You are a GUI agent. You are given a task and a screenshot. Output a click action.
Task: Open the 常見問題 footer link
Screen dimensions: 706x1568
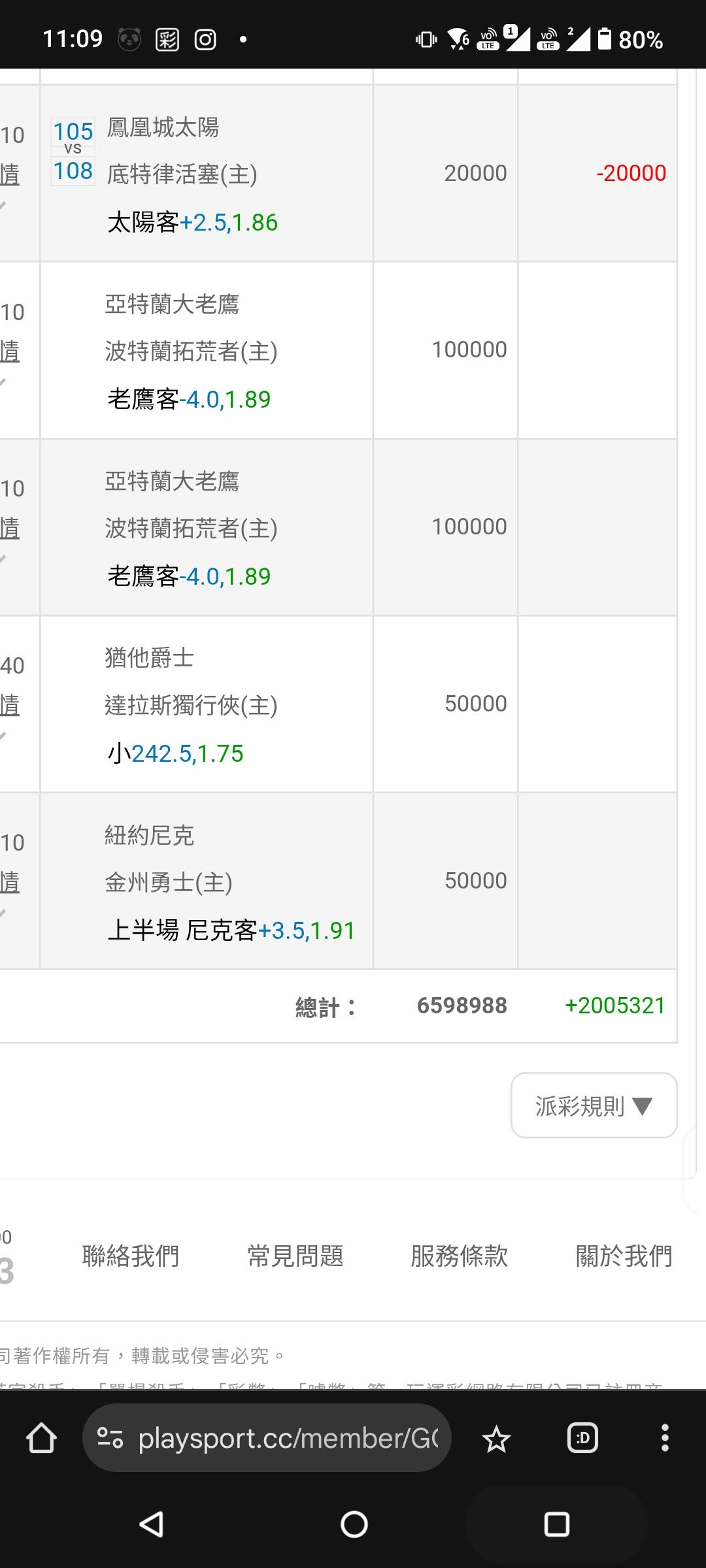295,1256
